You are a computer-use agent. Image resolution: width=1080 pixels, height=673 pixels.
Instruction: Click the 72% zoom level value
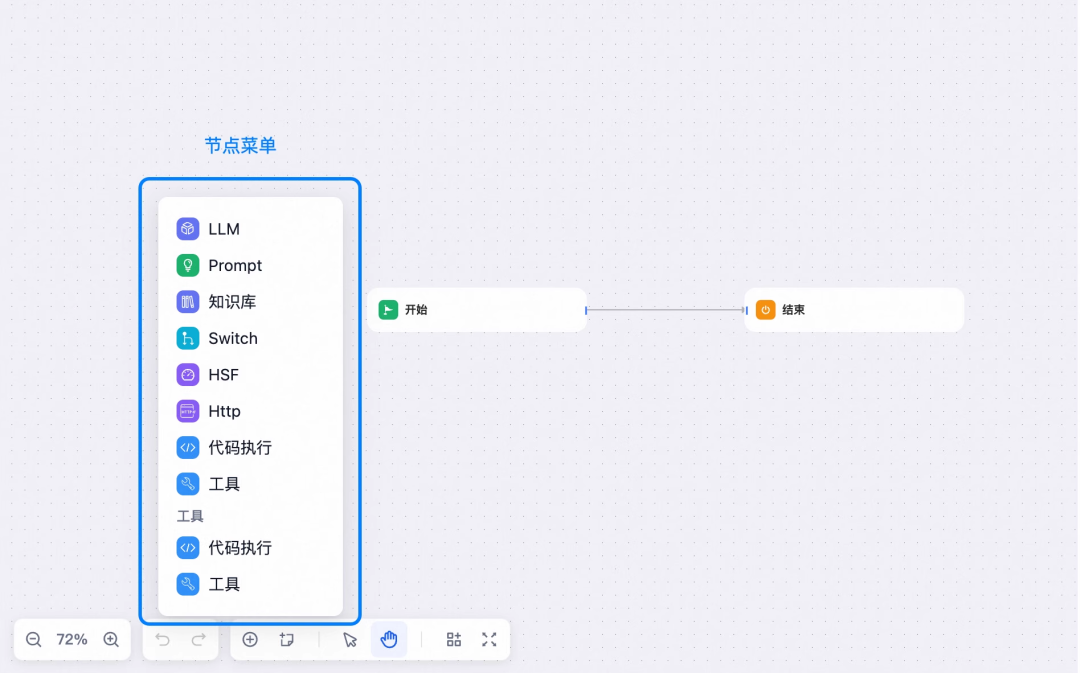[x=72, y=640]
